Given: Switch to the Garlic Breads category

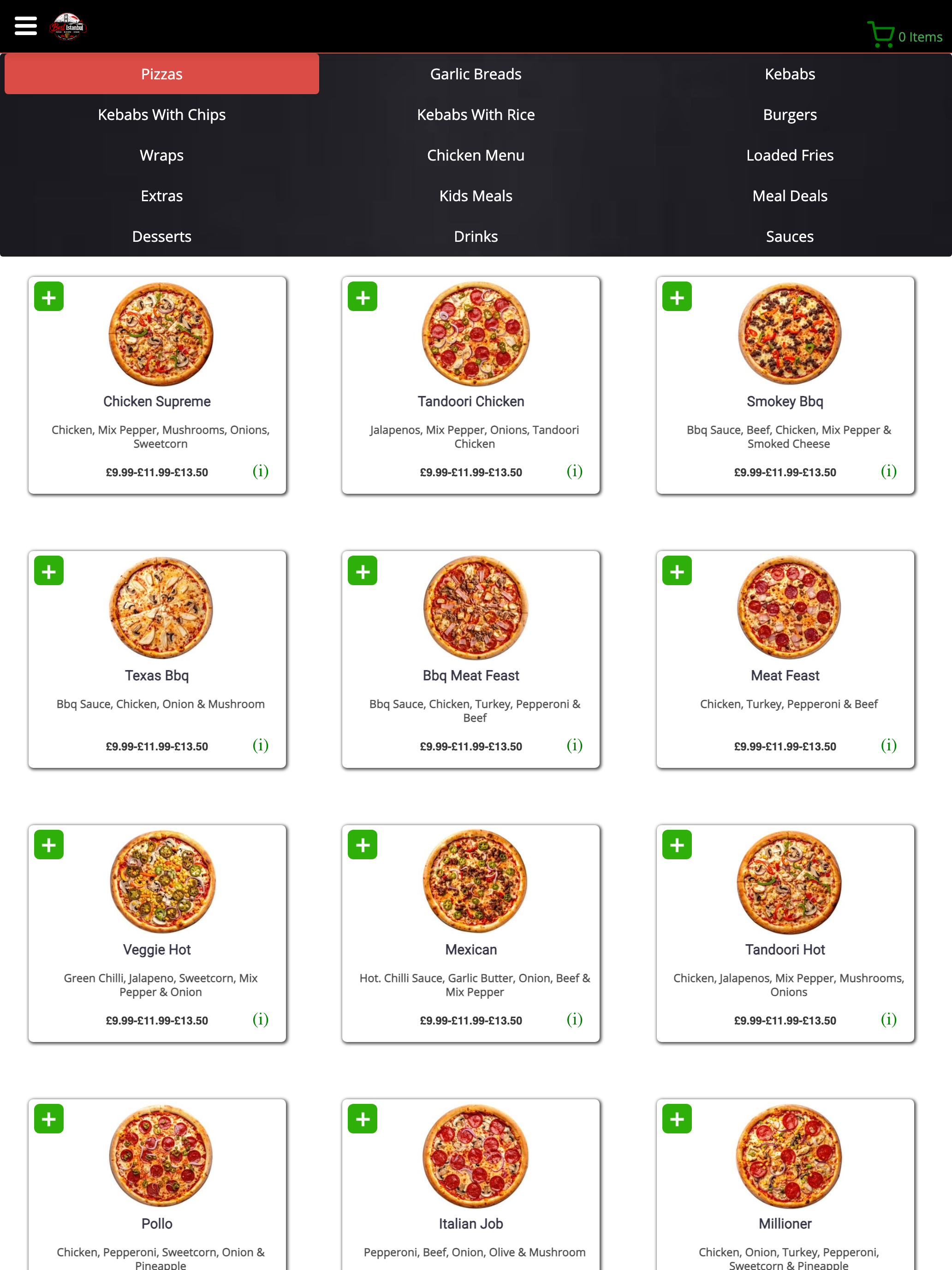Looking at the screenshot, I should [476, 74].
